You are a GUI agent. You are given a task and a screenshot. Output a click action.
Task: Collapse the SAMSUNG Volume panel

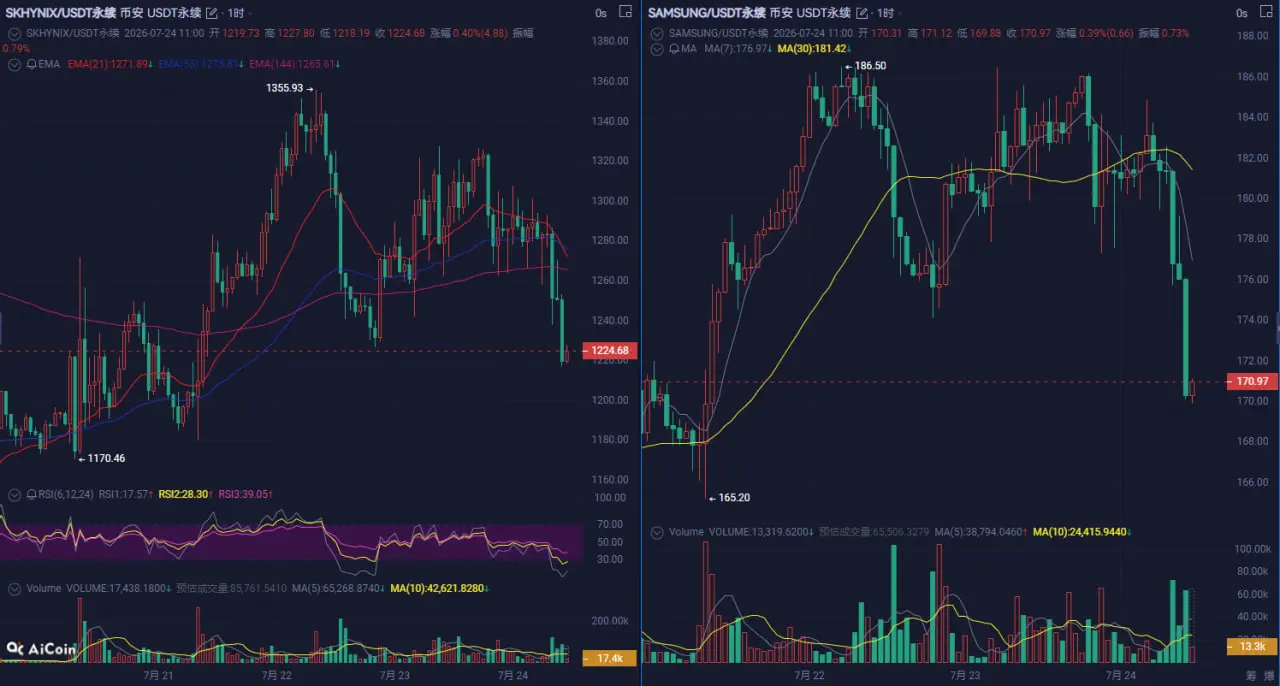[658, 532]
